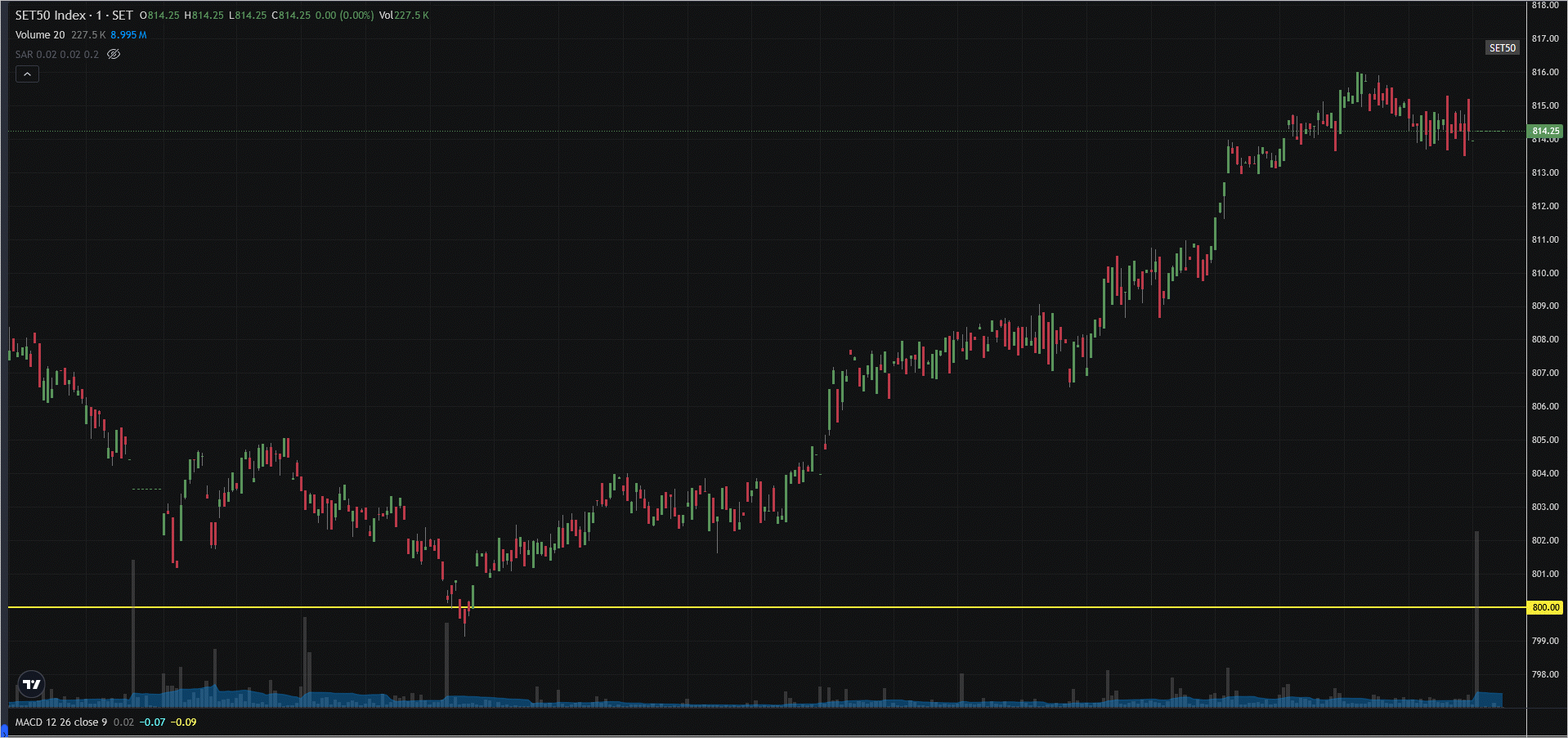Click the 798.00 price axis label
This screenshot has height=738, width=1568.
(x=1545, y=674)
